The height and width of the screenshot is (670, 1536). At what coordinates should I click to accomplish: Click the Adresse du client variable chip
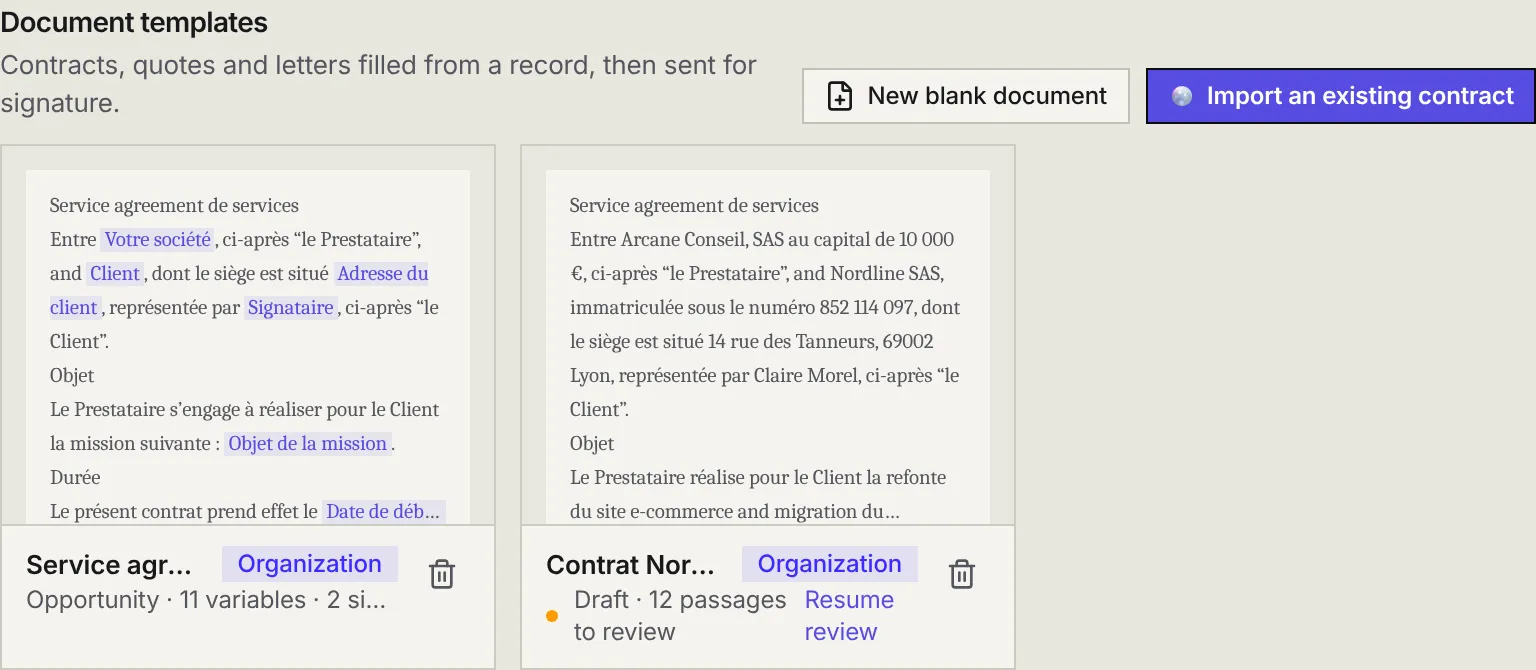382,273
